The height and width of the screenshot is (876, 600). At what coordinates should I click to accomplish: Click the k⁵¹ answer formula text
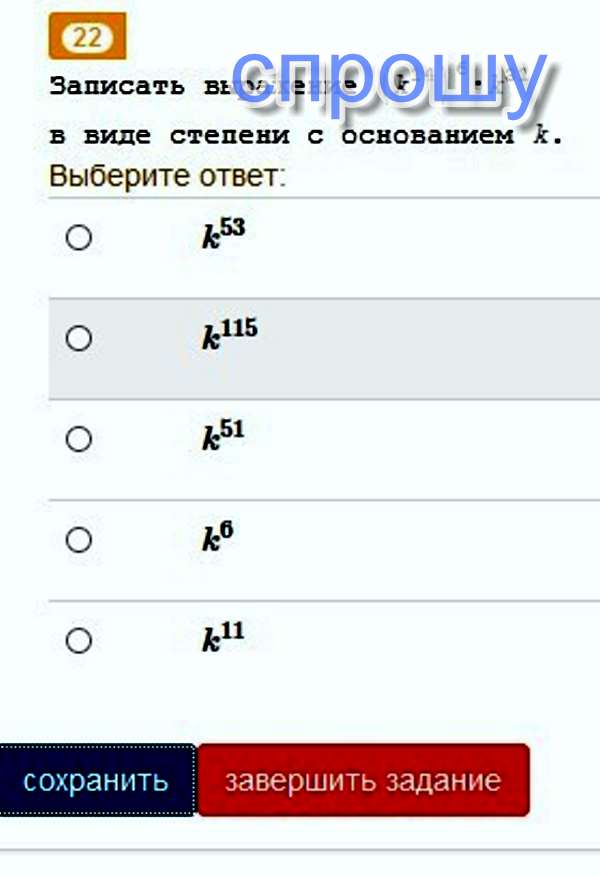223,437
